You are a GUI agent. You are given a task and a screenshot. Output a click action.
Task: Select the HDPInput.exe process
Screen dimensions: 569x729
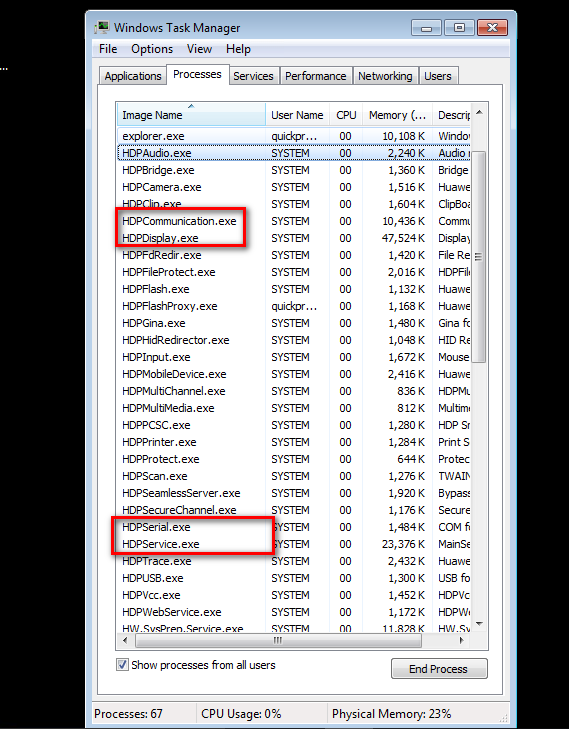pyautogui.click(x=294, y=357)
